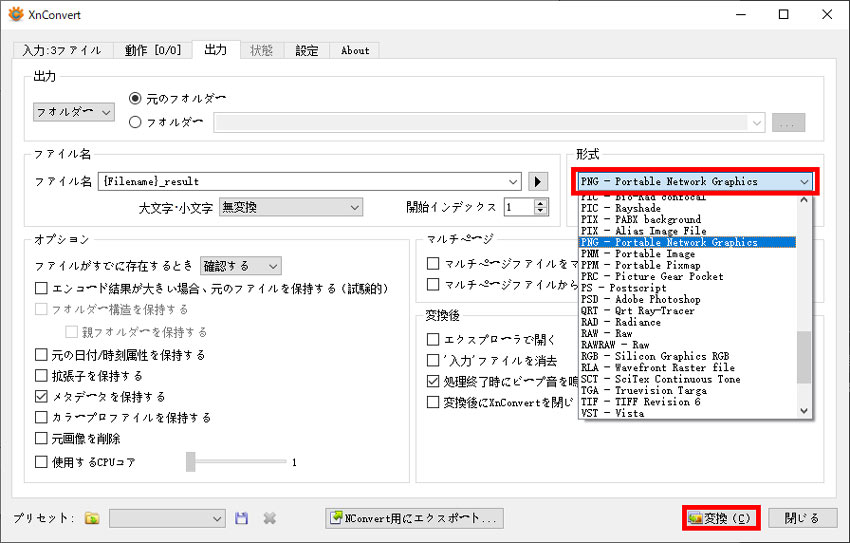Open the folder path dropdown arrow
Image resolution: width=850 pixels, height=543 pixels.
[757, 123]
